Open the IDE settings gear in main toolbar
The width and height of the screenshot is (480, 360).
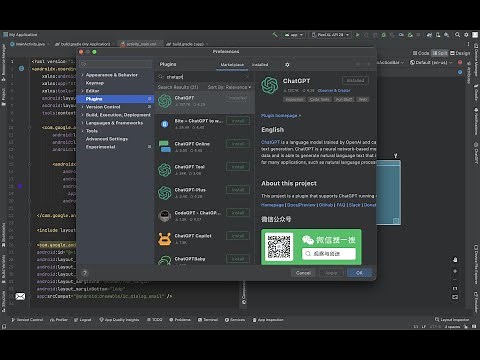tap(466, 35)
